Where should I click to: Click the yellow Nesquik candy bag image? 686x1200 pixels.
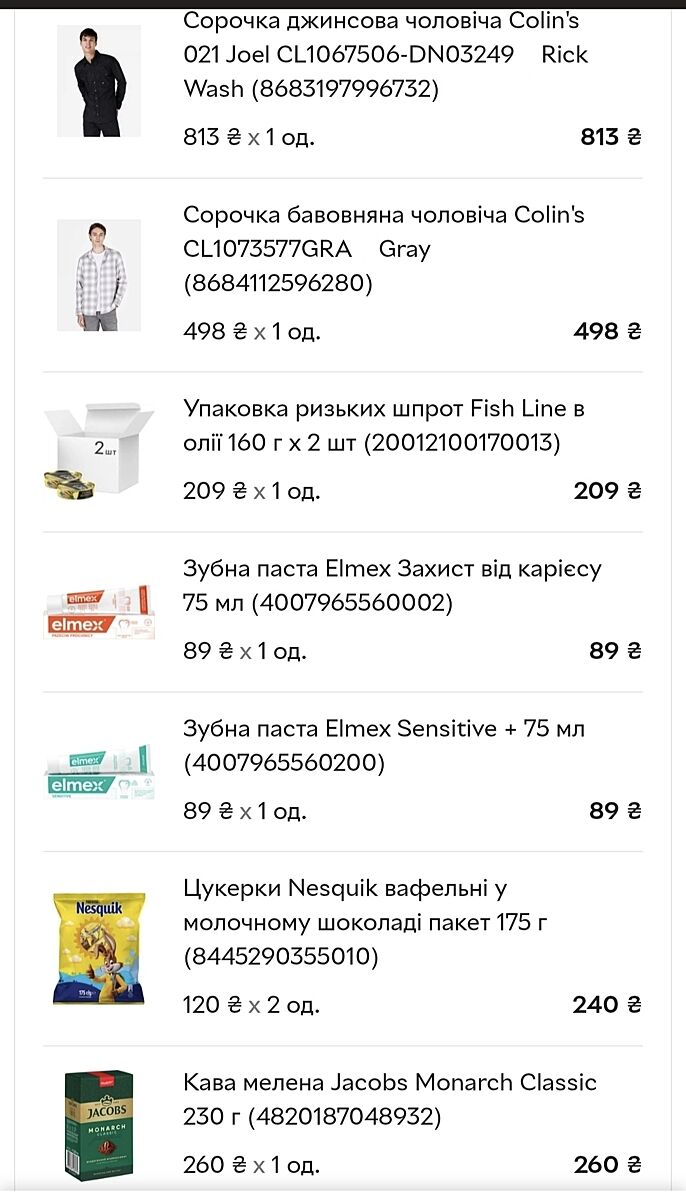pyautogui.click(x=98, y=948)
